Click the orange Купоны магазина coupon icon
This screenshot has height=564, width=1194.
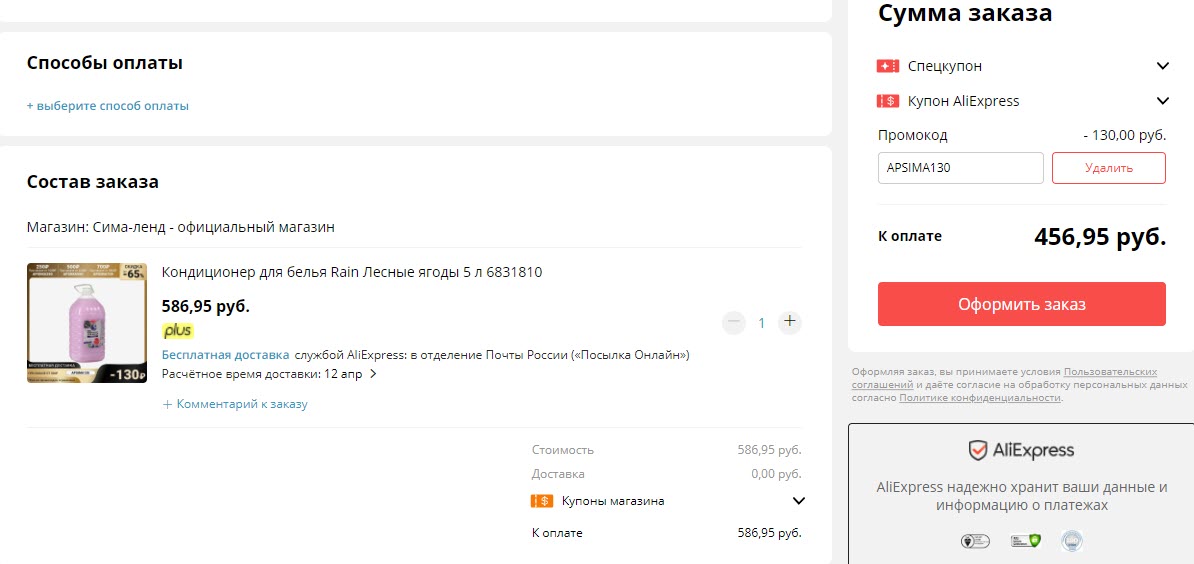541,501
